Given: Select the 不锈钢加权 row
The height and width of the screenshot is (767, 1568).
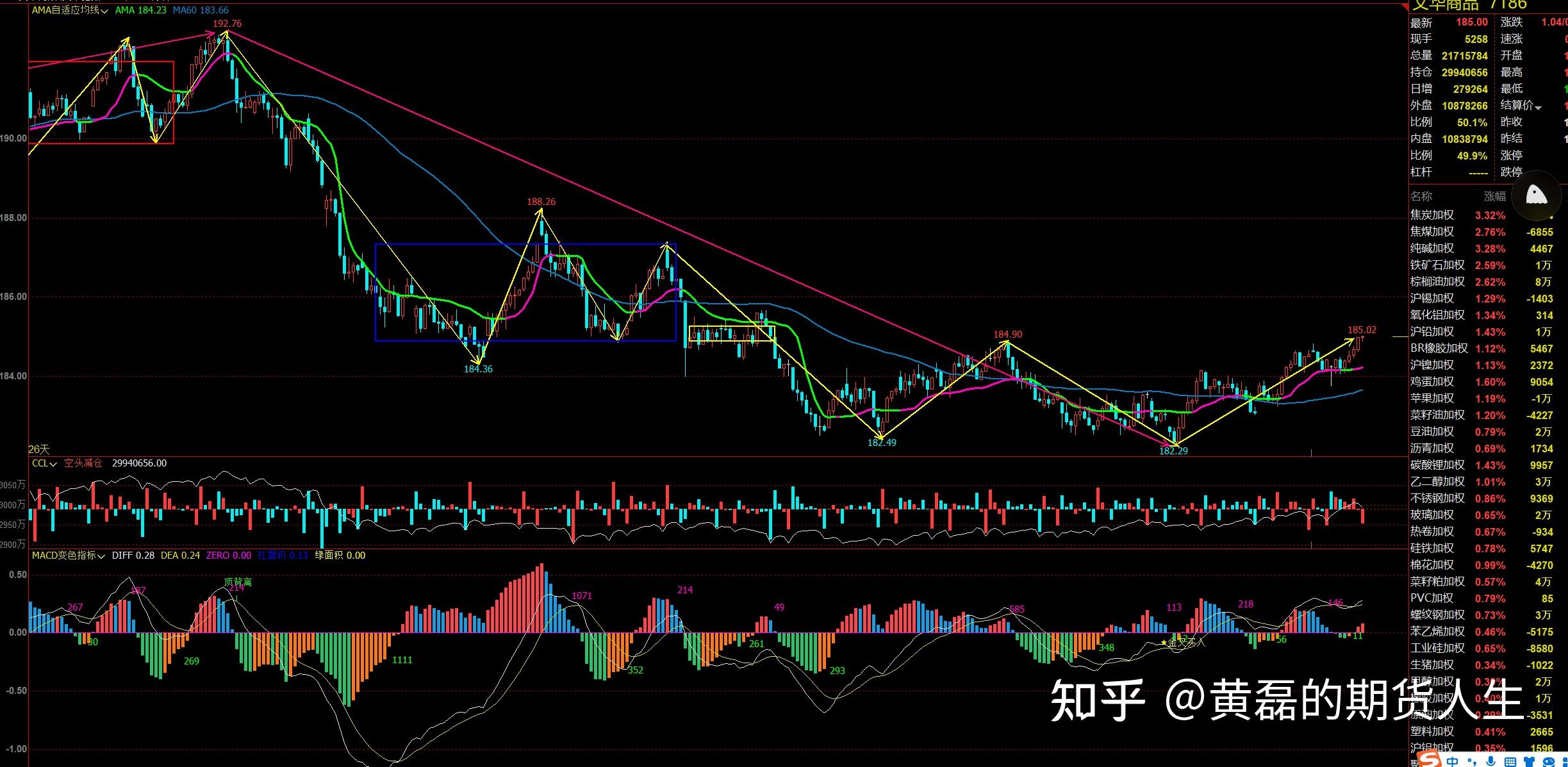Looking at the screenshot, I should 1481,499.
